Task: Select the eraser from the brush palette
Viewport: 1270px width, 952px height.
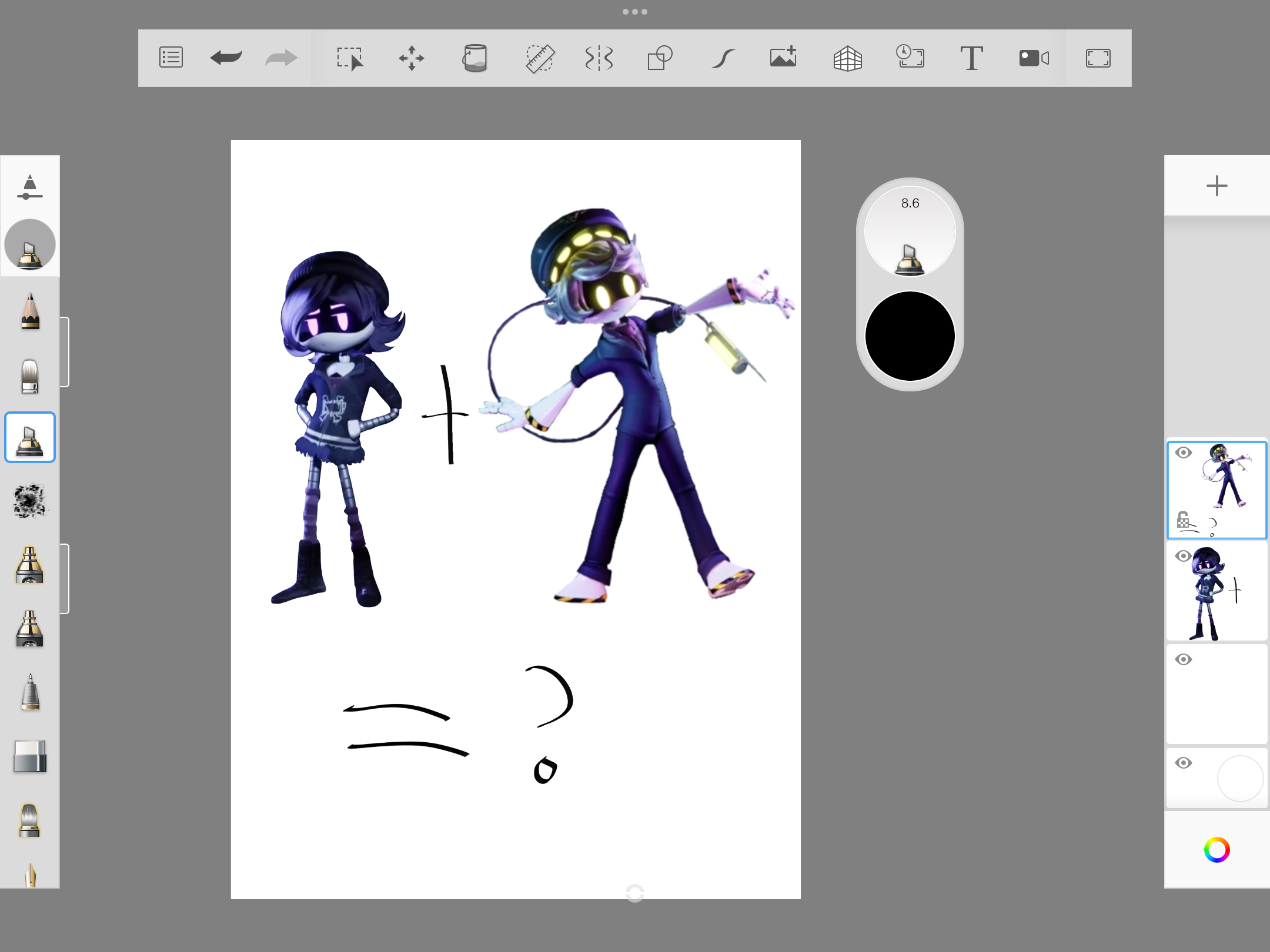Action: pos(29,757)
